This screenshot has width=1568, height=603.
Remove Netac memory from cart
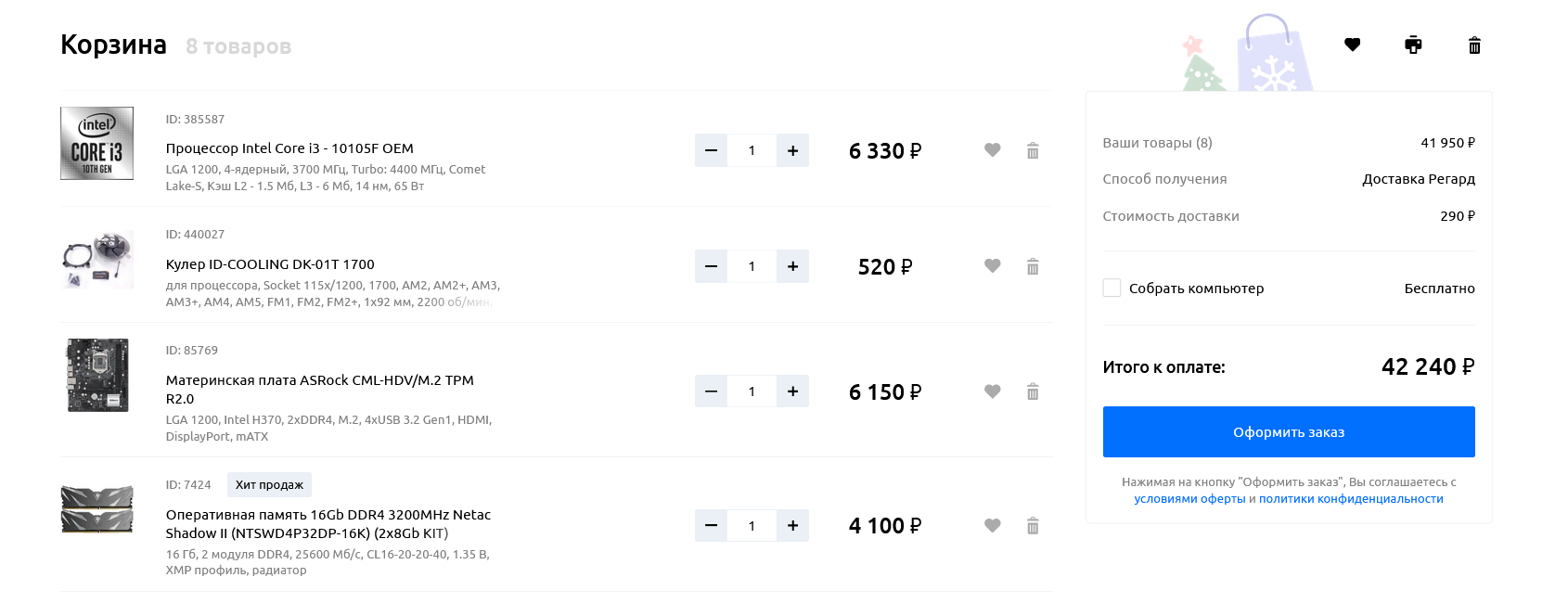[x=1033, y=526]
